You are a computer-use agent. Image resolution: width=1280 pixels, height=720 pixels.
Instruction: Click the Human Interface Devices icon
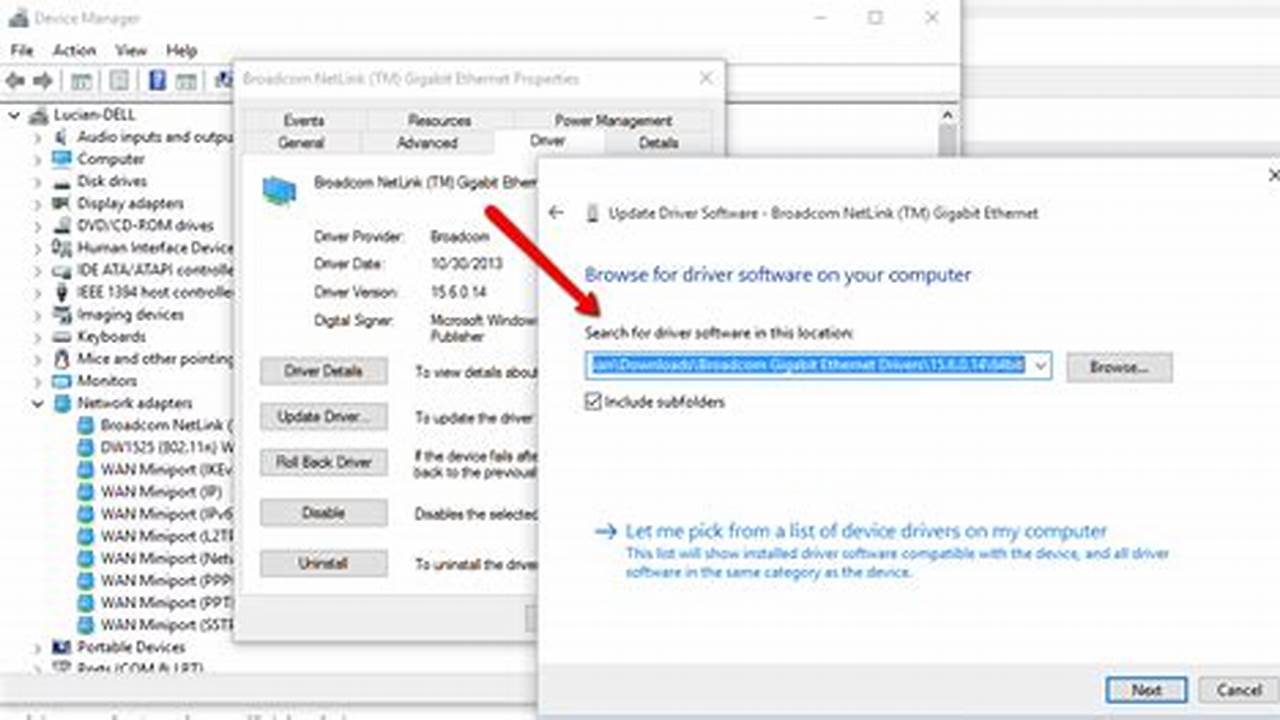point(61,247)
